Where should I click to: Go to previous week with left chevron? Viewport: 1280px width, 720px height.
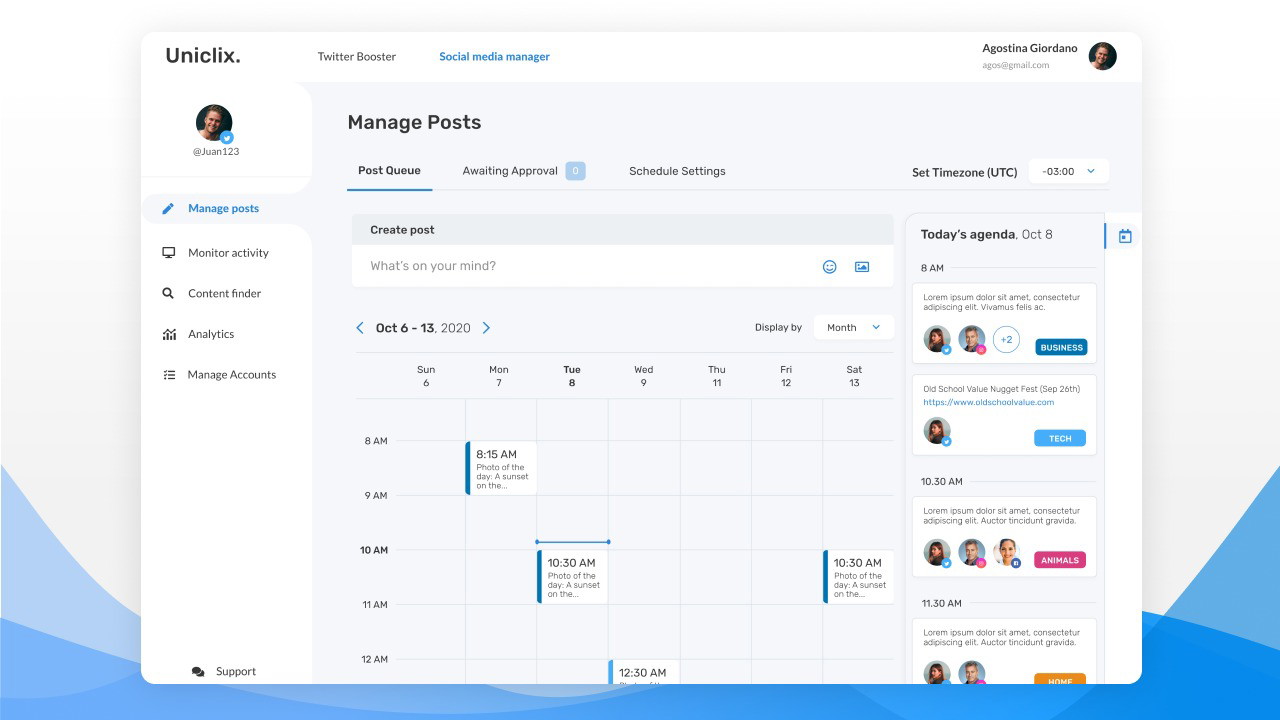click(360, 328)
